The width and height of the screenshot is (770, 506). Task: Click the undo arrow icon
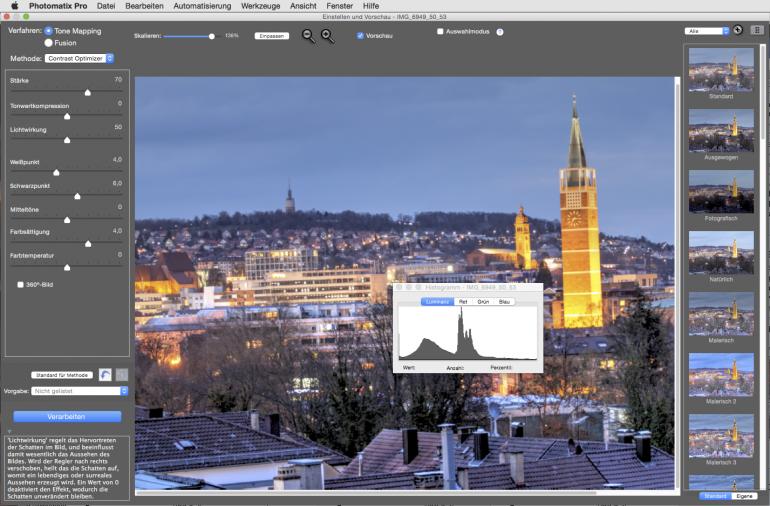(x=105, y=375)
